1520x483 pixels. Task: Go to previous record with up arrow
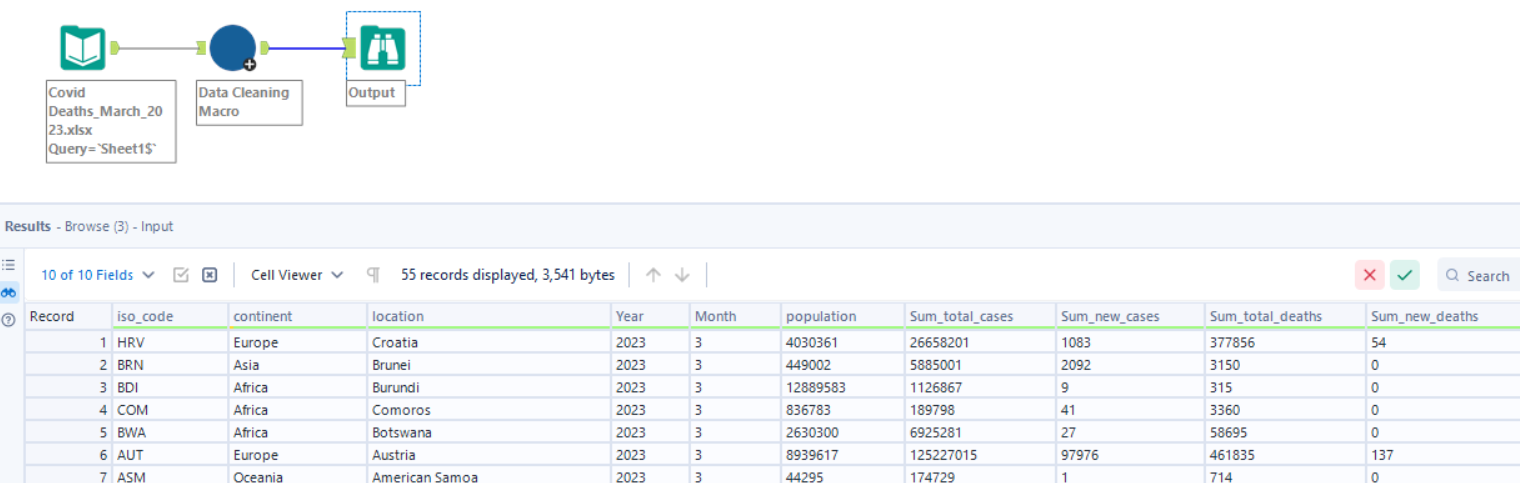[653, 275]
